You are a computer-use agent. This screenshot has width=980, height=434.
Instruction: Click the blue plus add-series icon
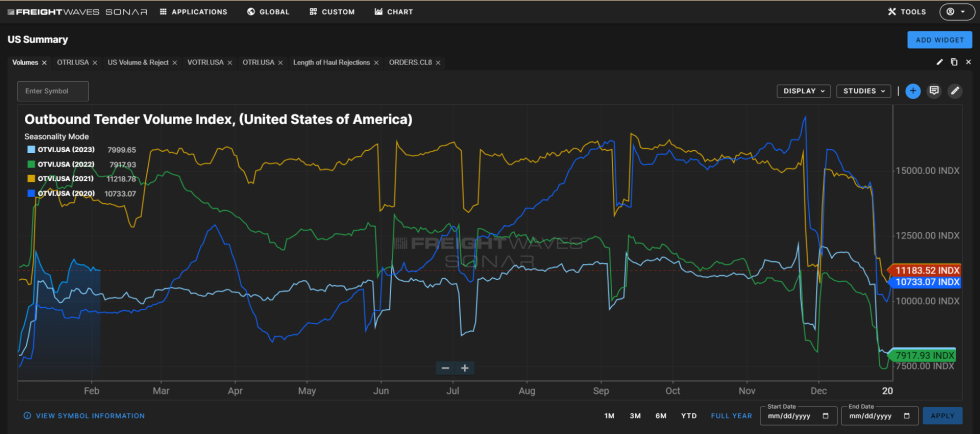coord(913,91)
